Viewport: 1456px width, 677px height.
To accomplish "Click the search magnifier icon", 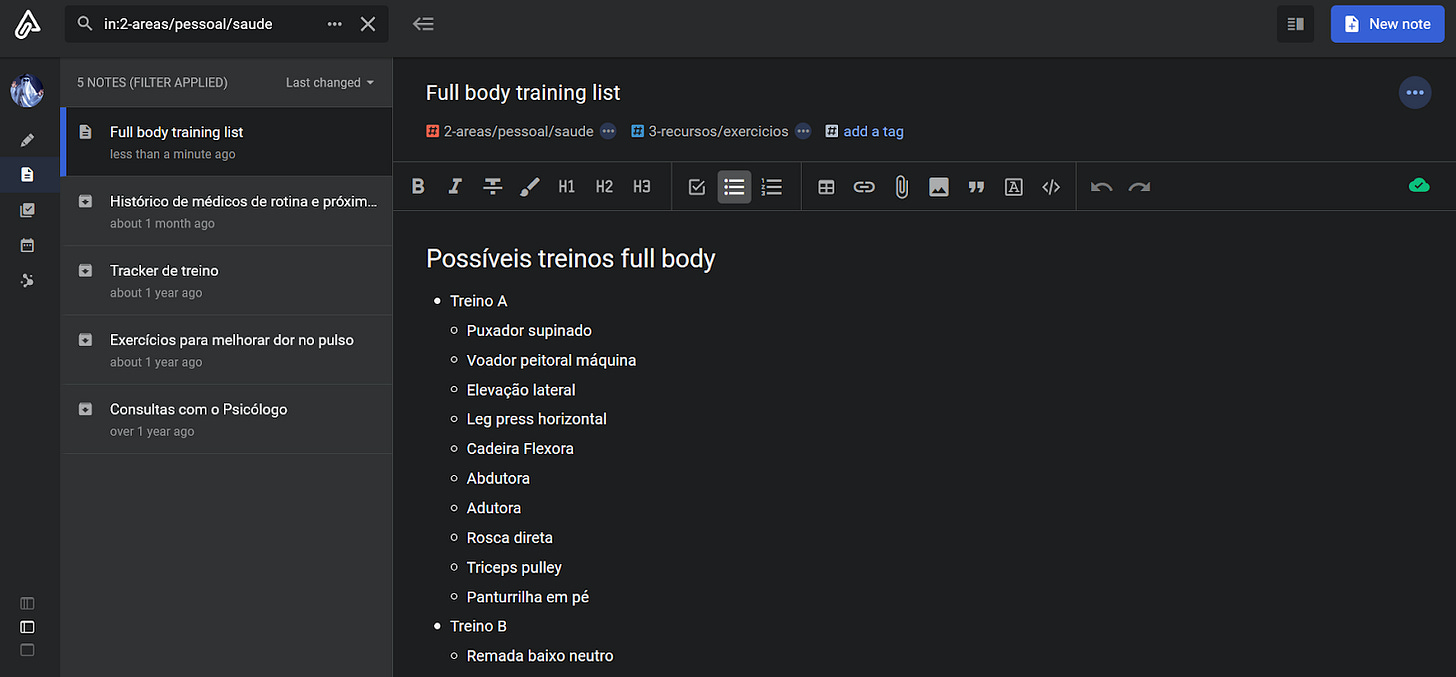I will click(85, 24).
